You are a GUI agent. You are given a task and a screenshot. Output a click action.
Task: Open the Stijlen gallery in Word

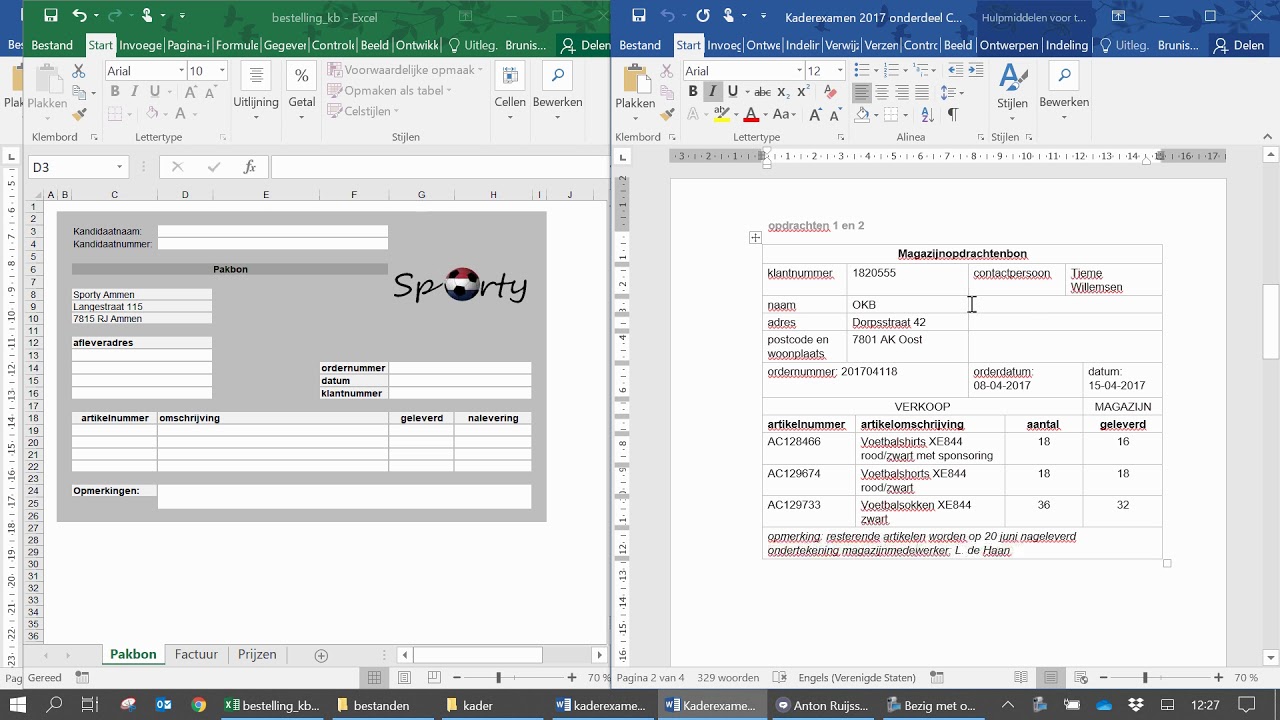click(1012, 88)
